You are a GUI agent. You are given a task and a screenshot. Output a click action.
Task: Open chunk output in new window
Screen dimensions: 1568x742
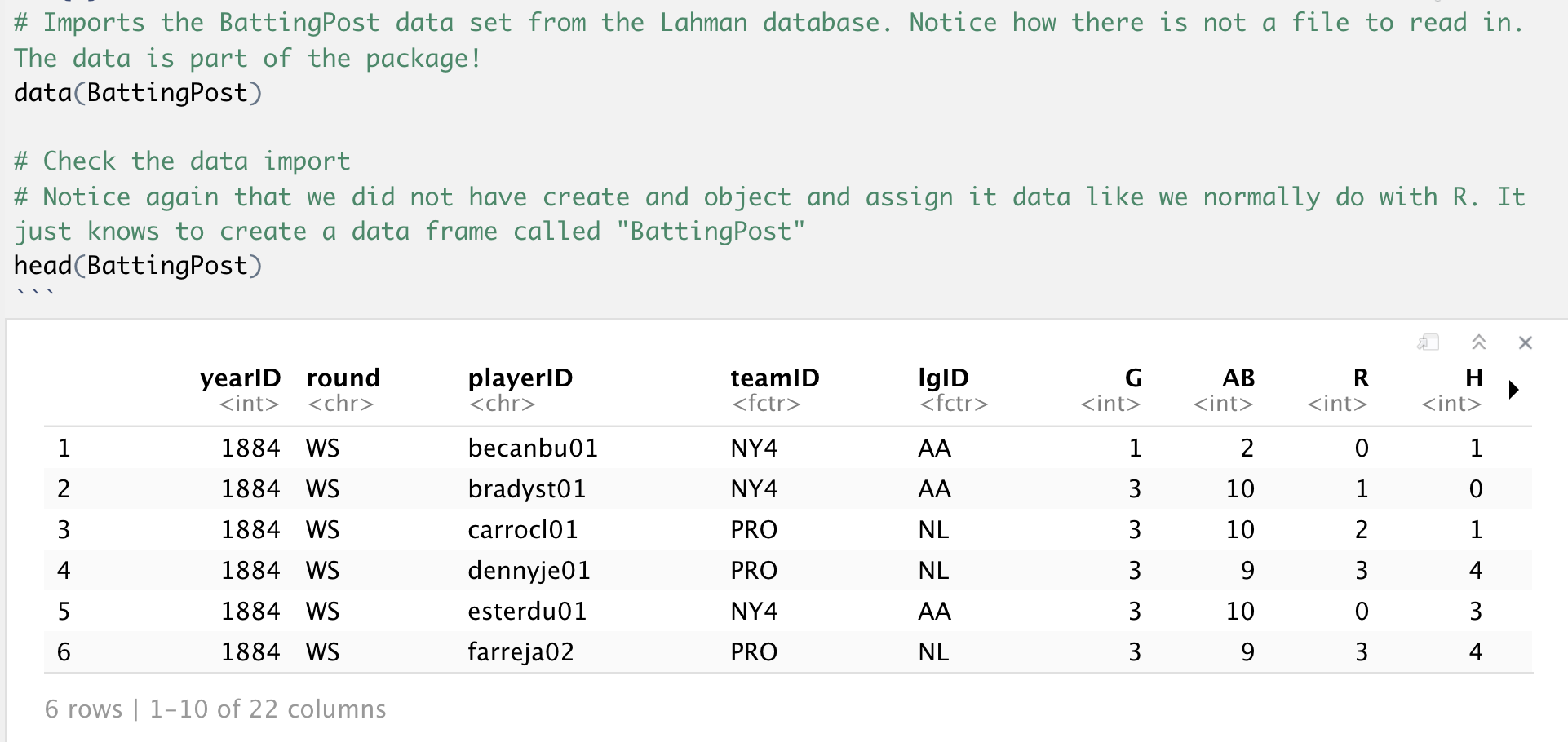1428,342
